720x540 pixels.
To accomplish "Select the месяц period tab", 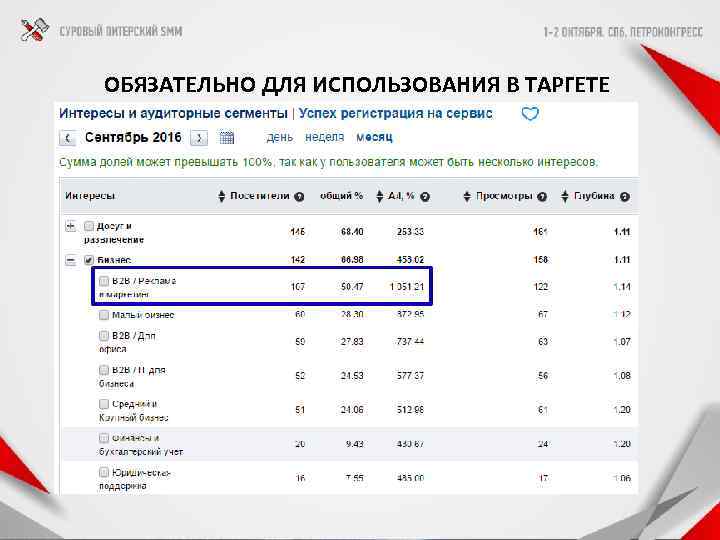I will click(374, 137).
